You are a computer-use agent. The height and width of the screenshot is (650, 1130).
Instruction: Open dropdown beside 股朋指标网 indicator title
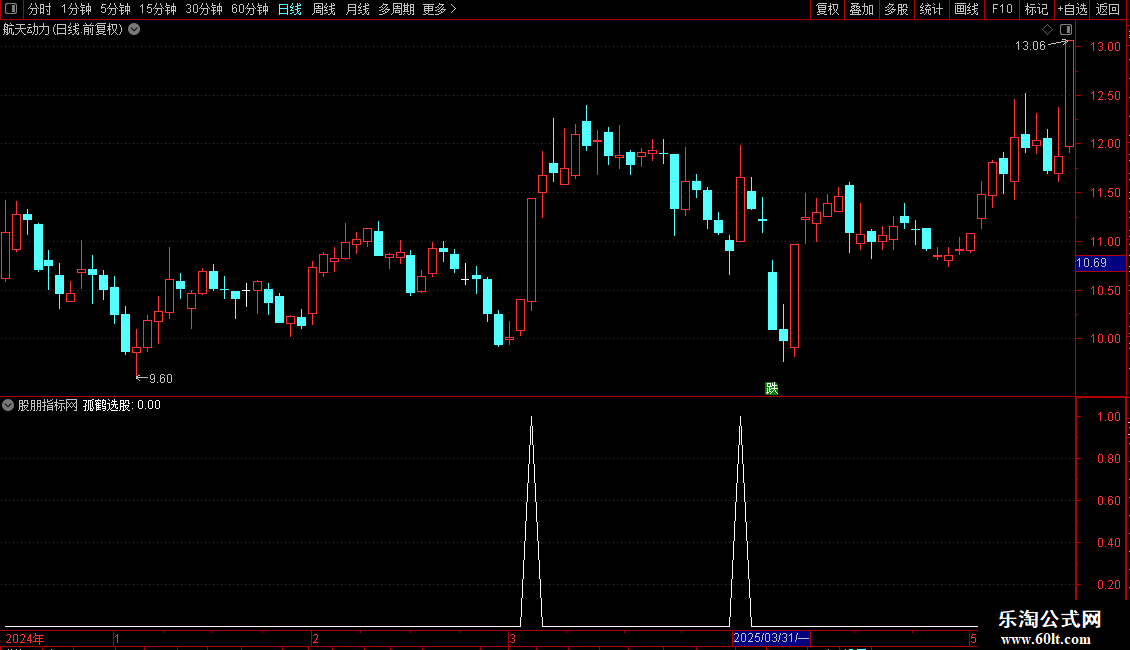coord(8,405)
